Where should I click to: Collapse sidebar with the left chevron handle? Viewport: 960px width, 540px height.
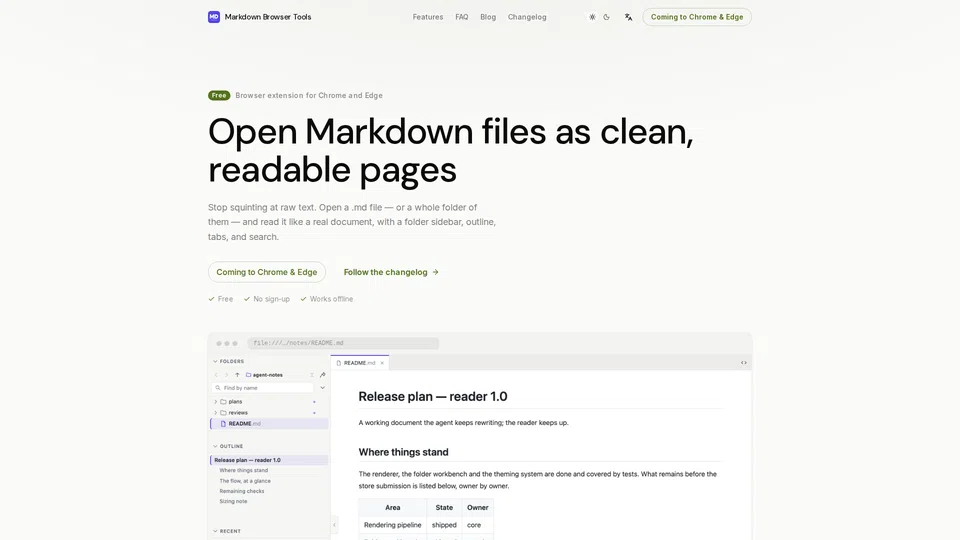334,525
